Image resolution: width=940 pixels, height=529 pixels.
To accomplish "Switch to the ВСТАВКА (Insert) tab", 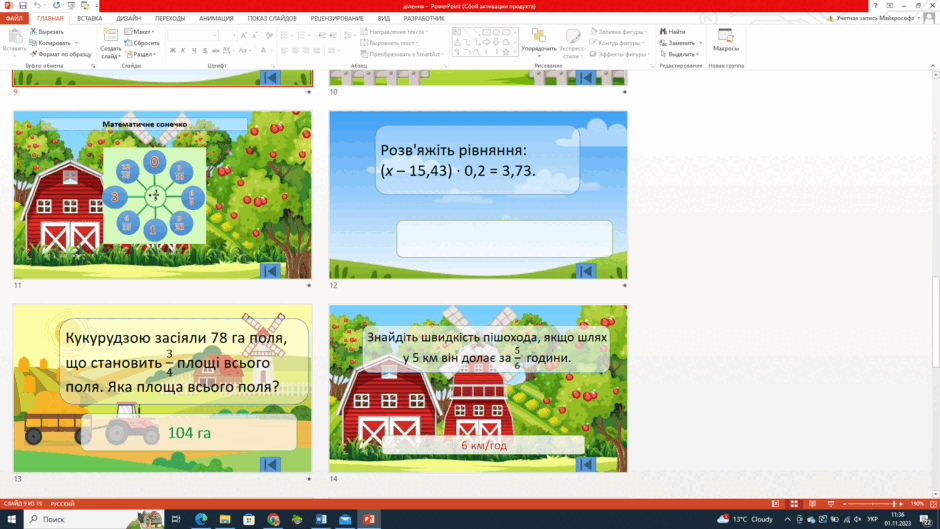I will click(x=89, y=19).
